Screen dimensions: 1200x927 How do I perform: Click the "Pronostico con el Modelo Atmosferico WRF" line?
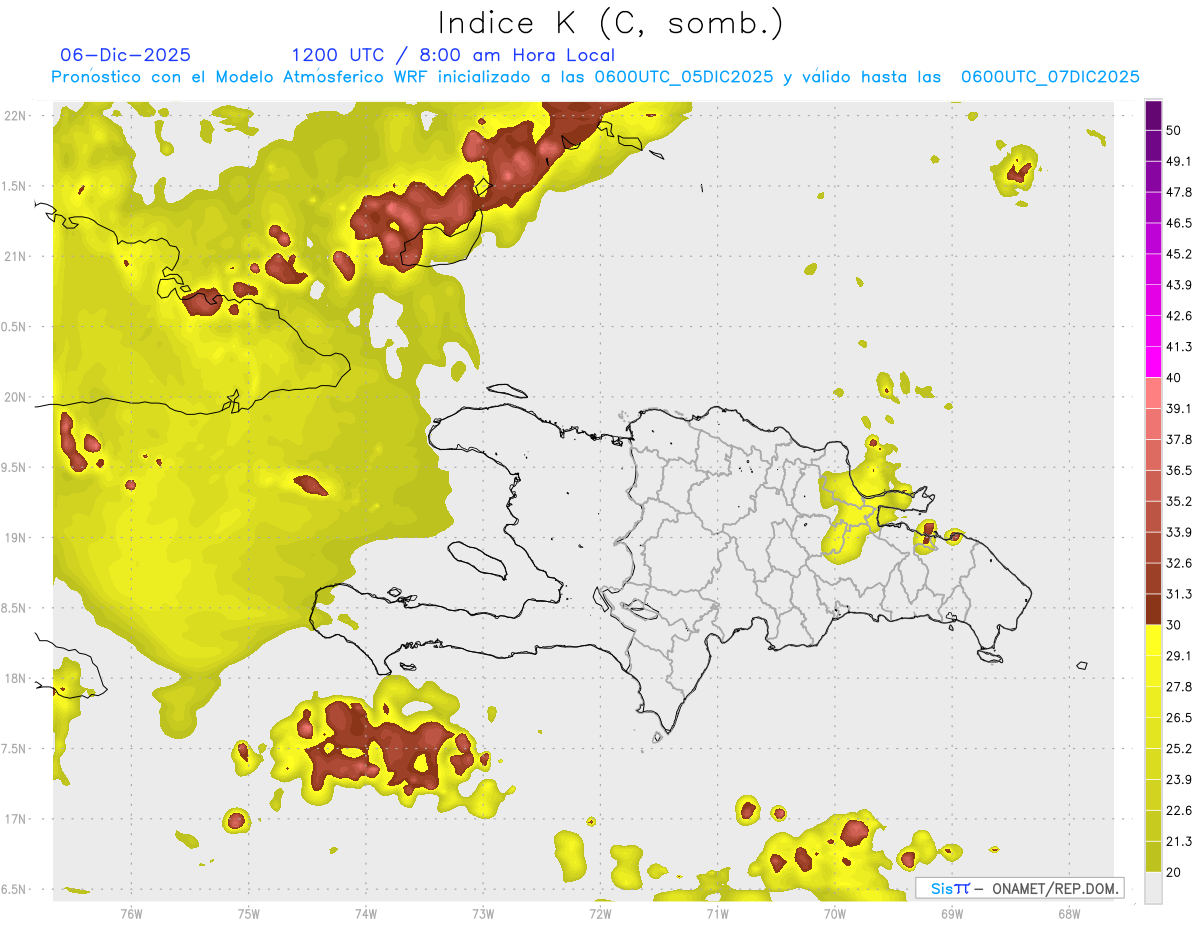click(x=595, y=77)
